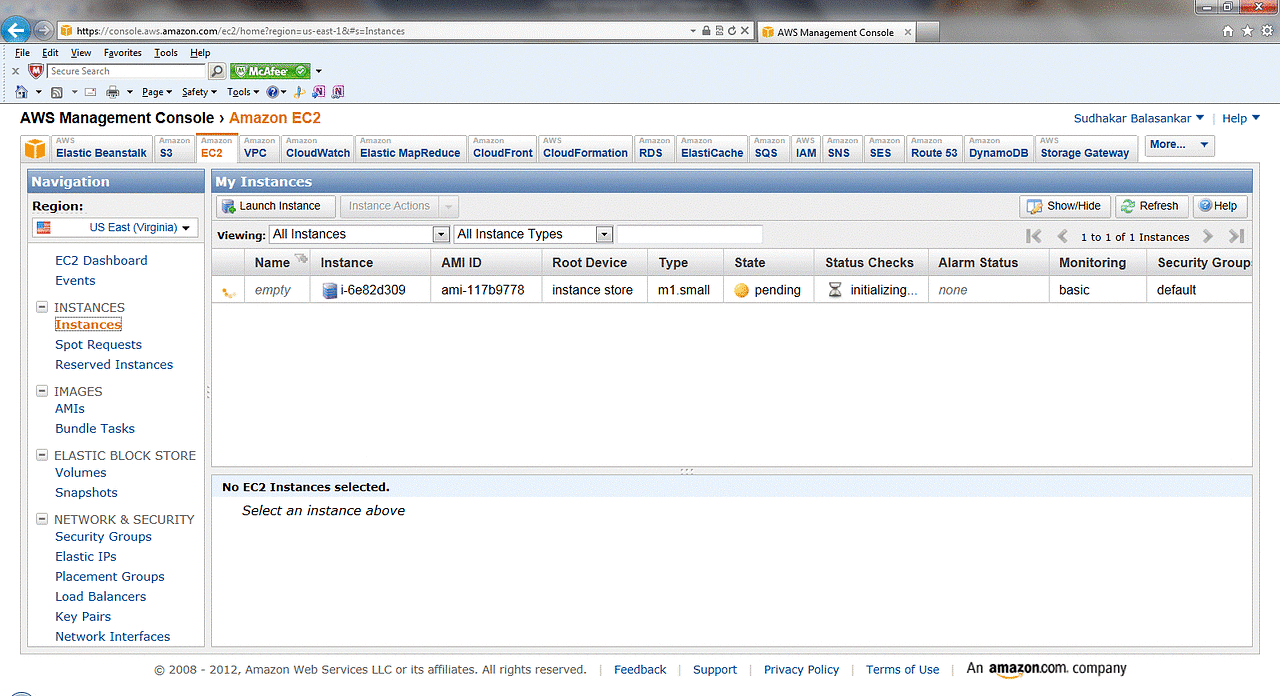Image resolution: width=1280 pixels, height=696 pixels.
Task: Click the Refresh button in My Instances
Action: (x=1151, y=206)
